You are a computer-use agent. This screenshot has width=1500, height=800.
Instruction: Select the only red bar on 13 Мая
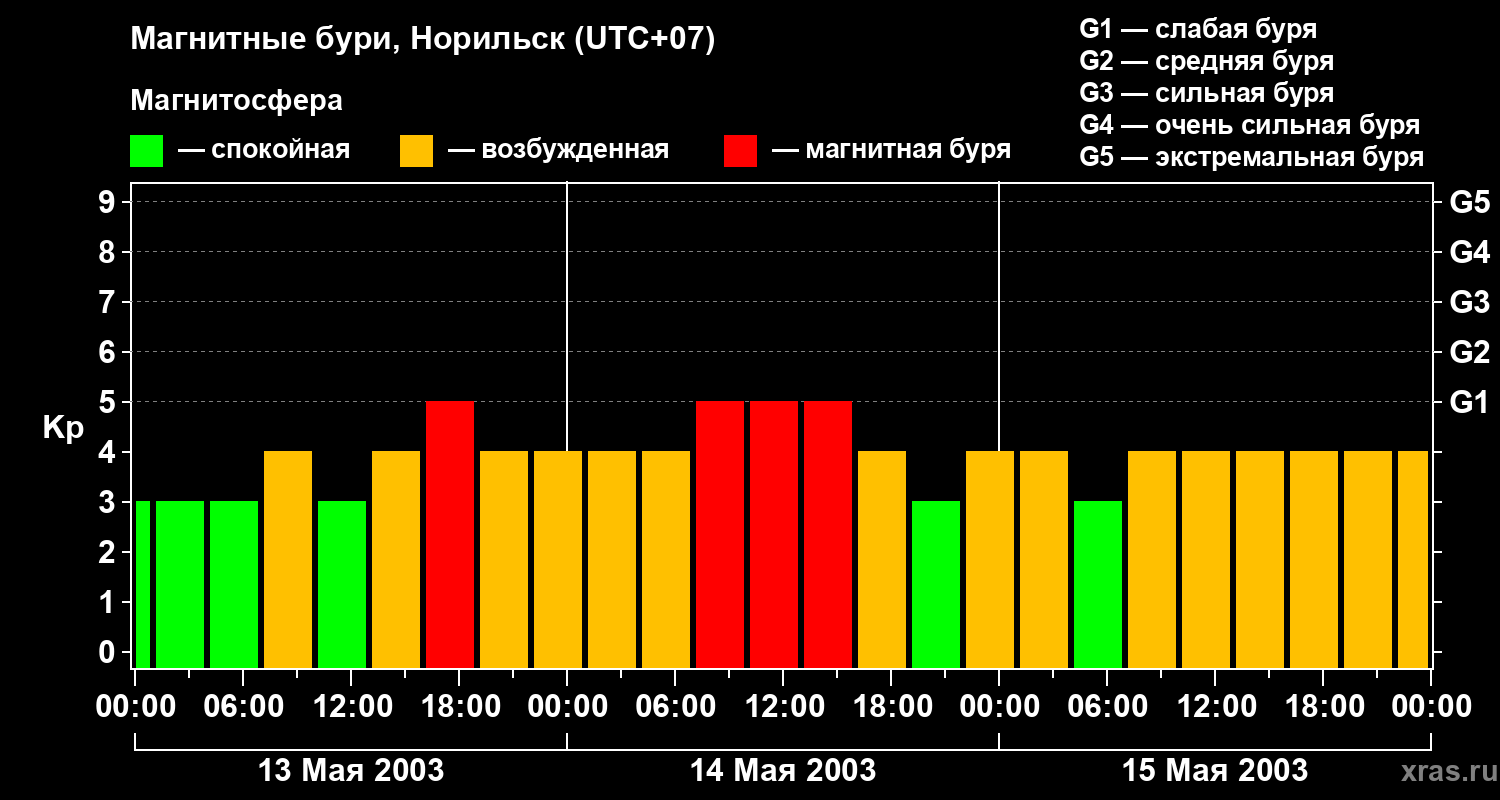tap(450, 534)
